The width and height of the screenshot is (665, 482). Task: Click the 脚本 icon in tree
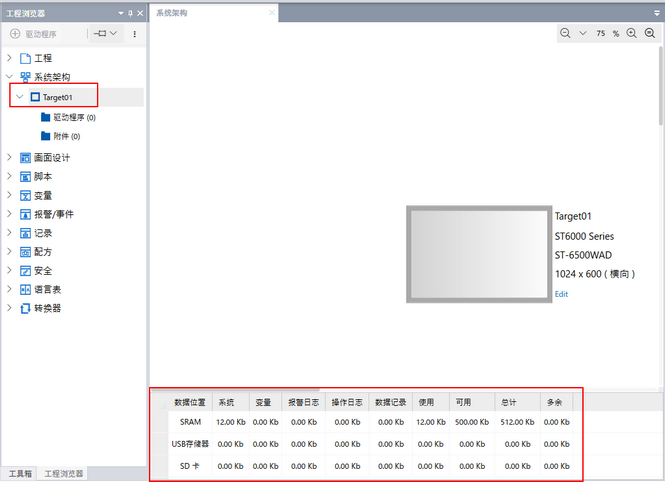point(25,176)
